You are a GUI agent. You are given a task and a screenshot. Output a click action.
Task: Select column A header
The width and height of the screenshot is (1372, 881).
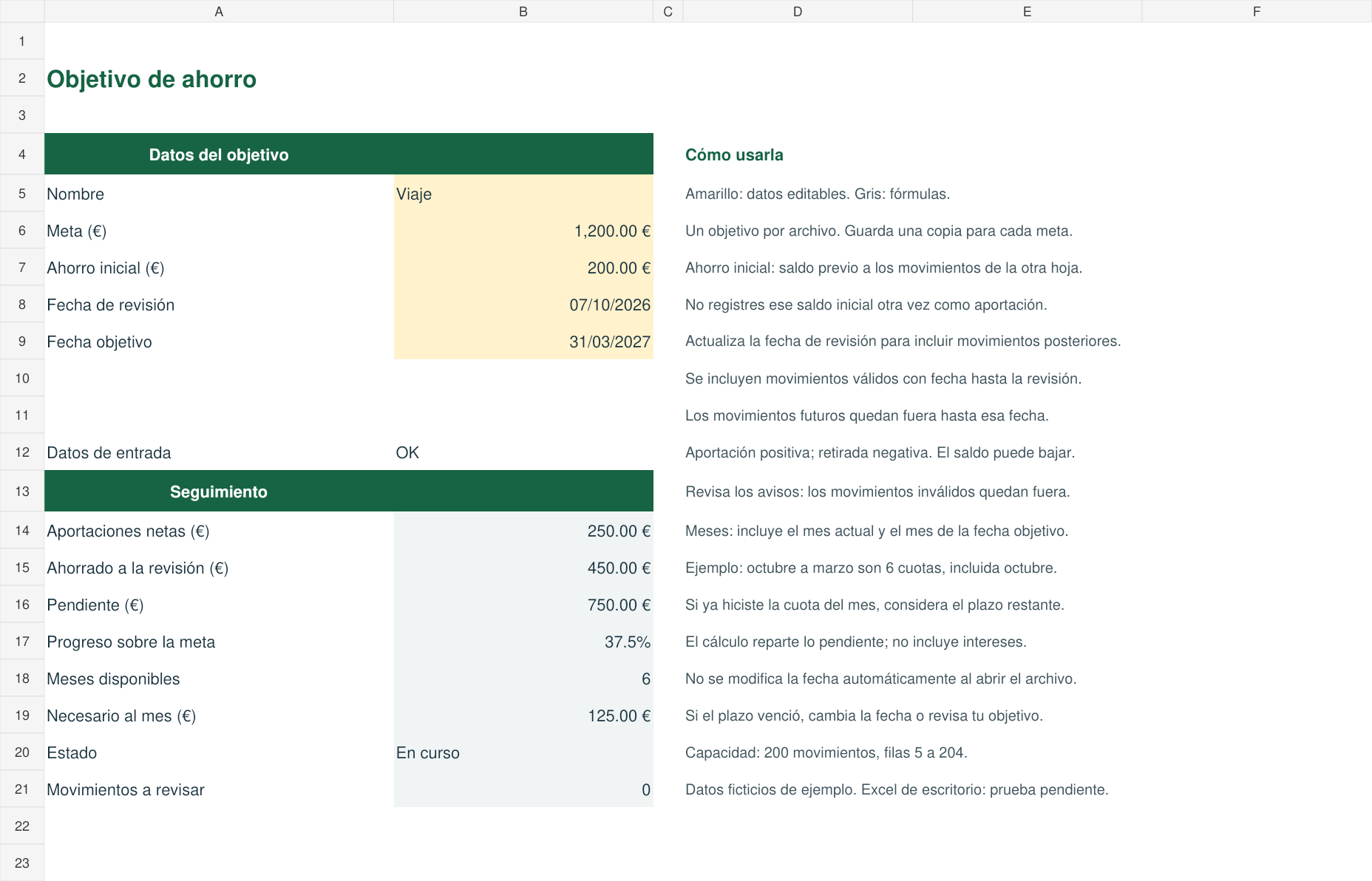[219, 11]
